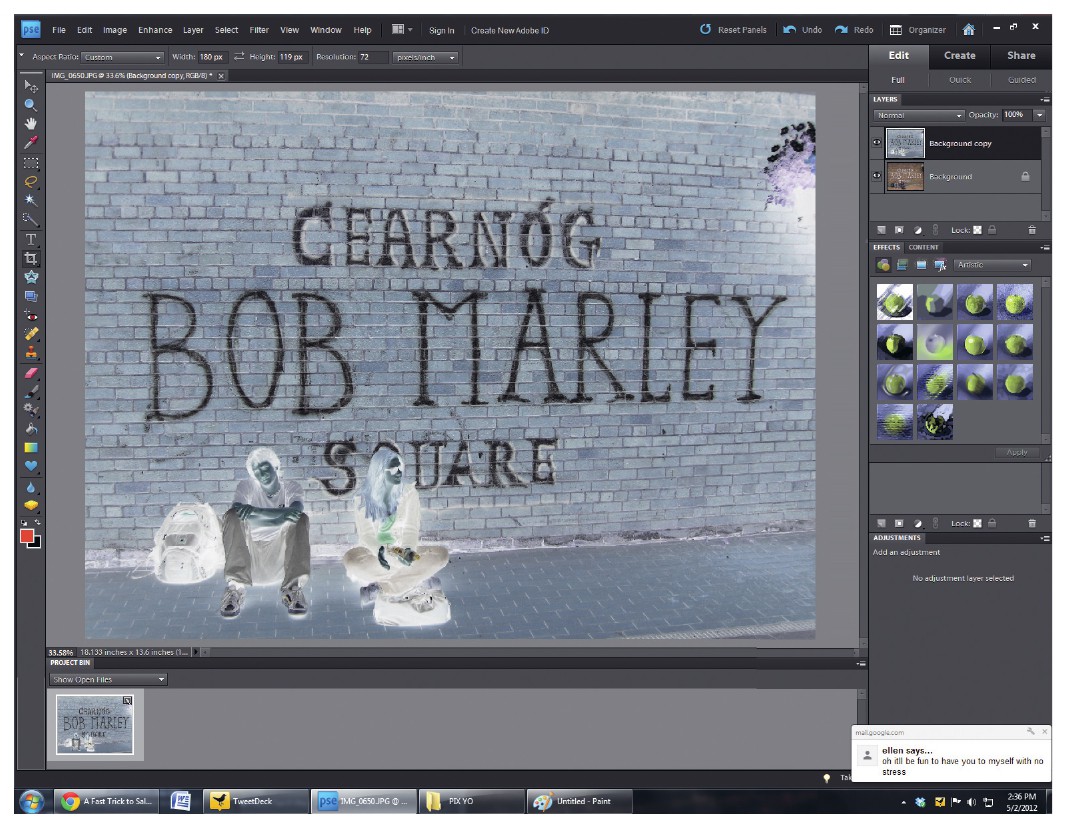This screenshot has width=1068, height=831.
Task: Select the Red Eye Removal tool
Action: point(31,315)
